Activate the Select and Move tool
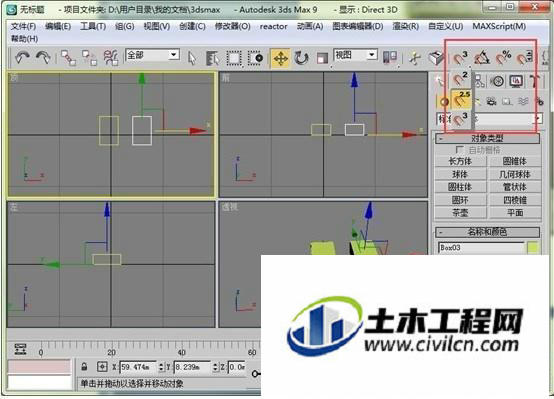The image size is (554, 399). pyautogui.click(x=281, y=58)
